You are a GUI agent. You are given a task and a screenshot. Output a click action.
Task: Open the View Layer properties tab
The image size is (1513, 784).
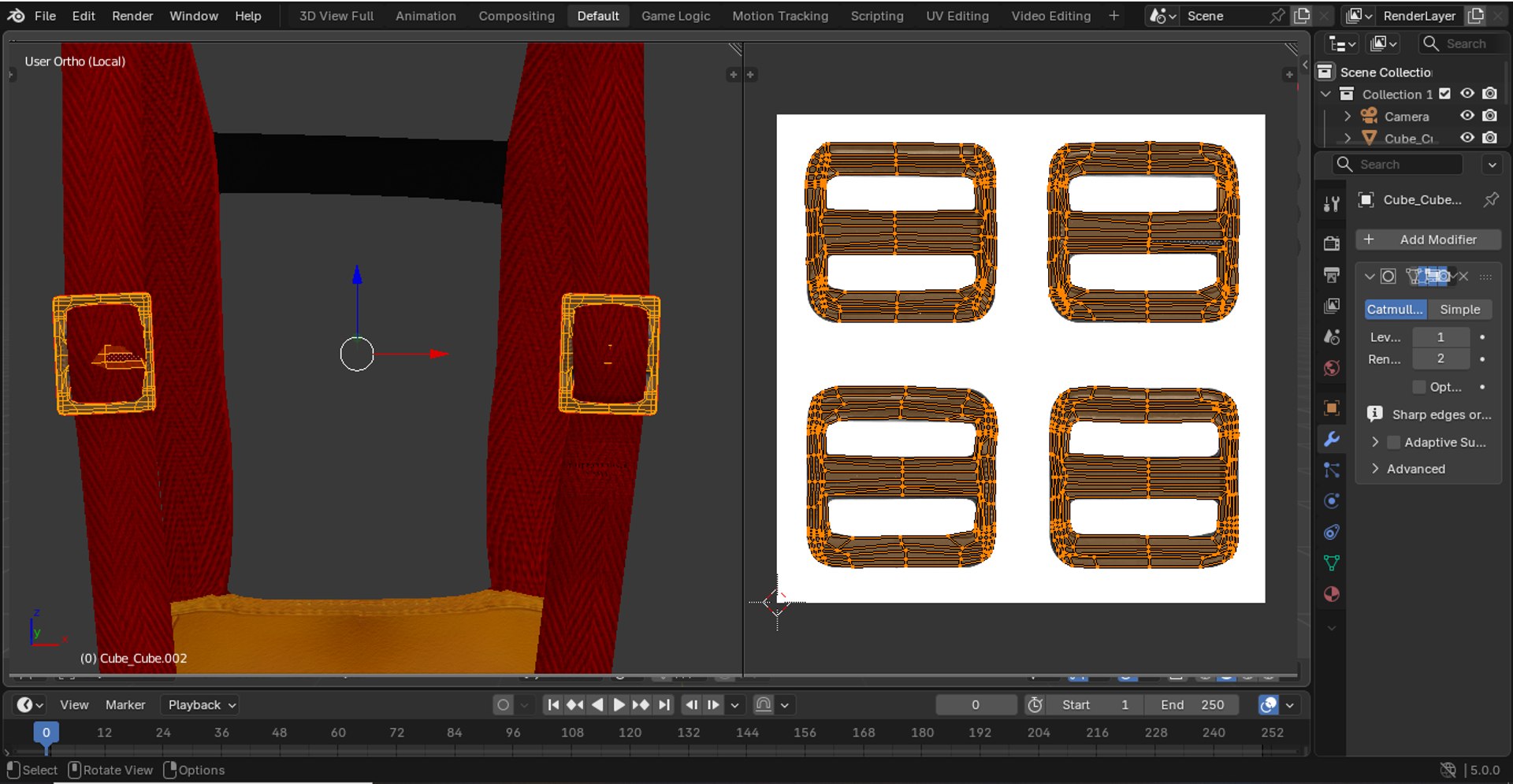pos(1332,306)
